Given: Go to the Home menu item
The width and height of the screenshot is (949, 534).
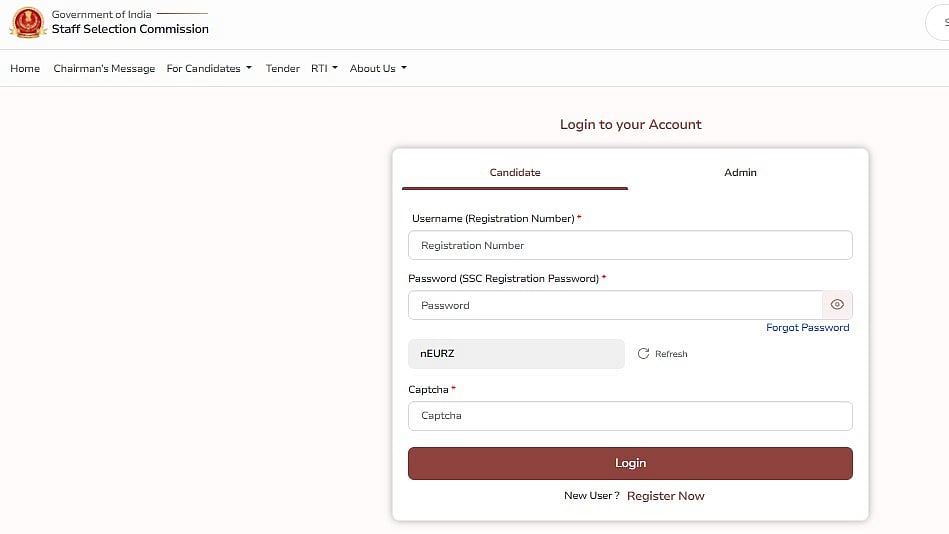Looking at the screenshot, I should tap(25, 69).
